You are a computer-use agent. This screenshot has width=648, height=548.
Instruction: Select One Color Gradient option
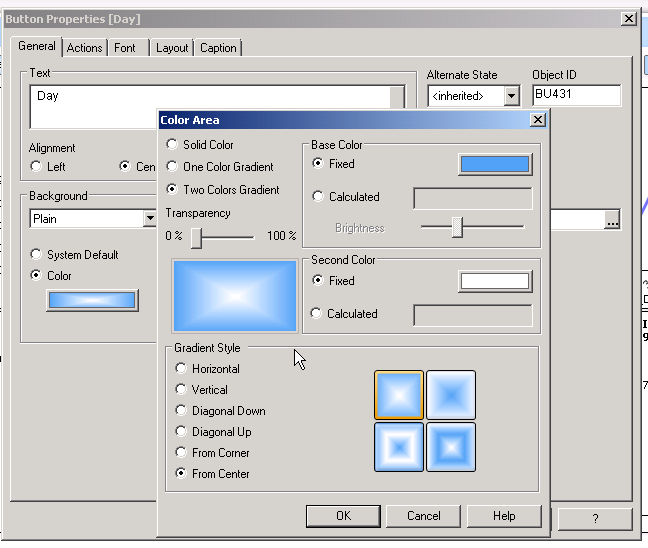pyautogui.click(x=220, y=167)
